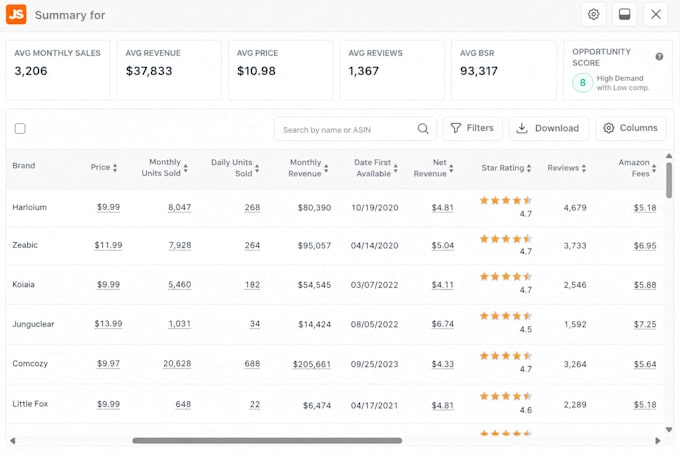Image resolution: width=680 pixels, height=453 pixels.
Task: Sort by Amazon Fees arrows
Action: [654, 168]
